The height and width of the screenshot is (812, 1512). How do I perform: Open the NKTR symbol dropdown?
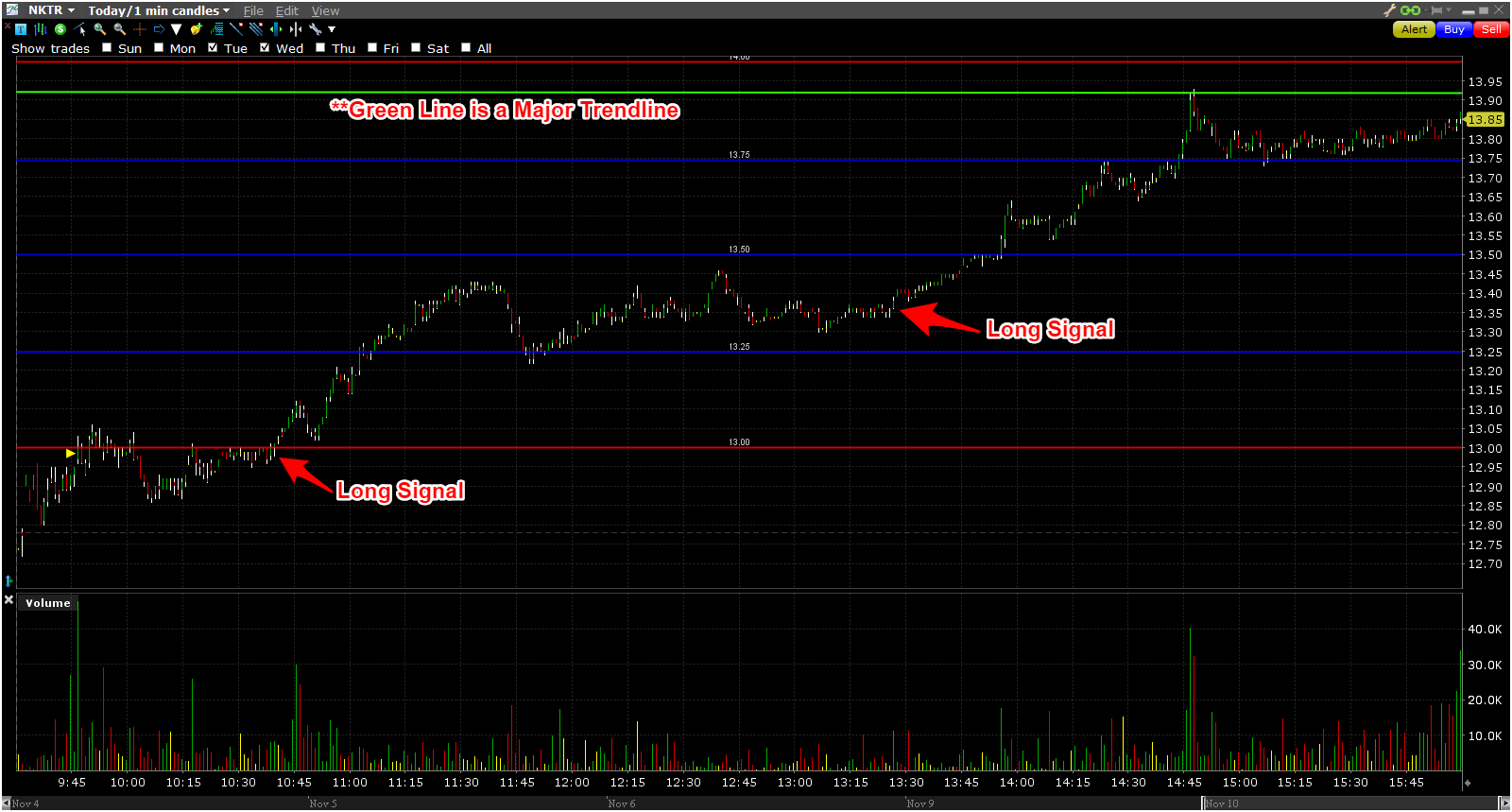(51, 10)
